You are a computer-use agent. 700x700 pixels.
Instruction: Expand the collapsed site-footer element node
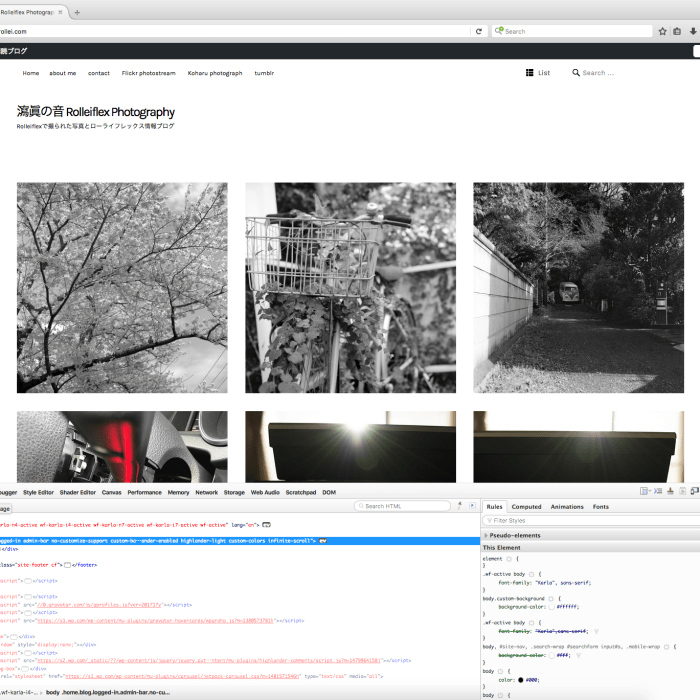(x=67, y=565)
